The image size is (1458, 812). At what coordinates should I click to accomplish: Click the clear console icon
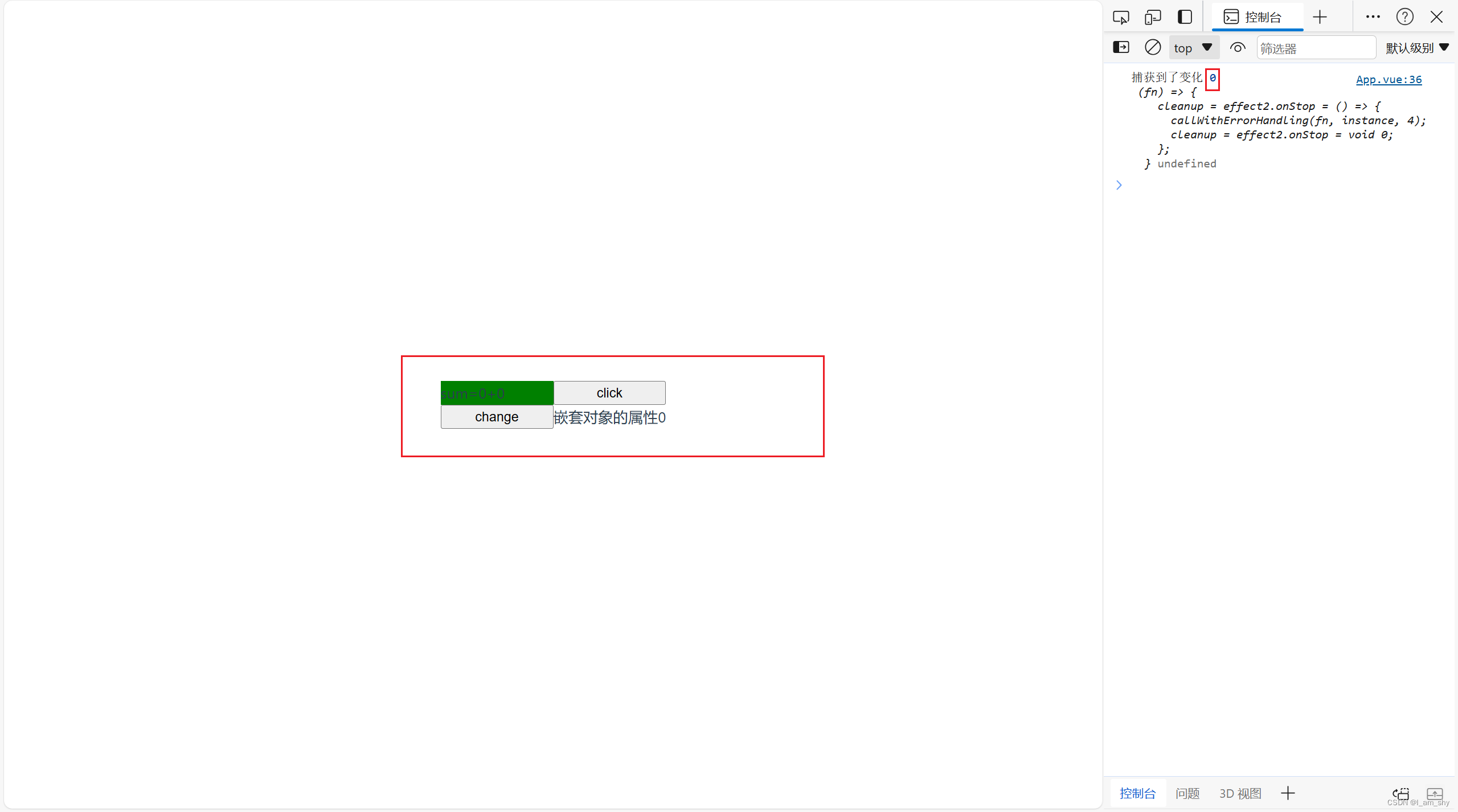(1152, 47)
